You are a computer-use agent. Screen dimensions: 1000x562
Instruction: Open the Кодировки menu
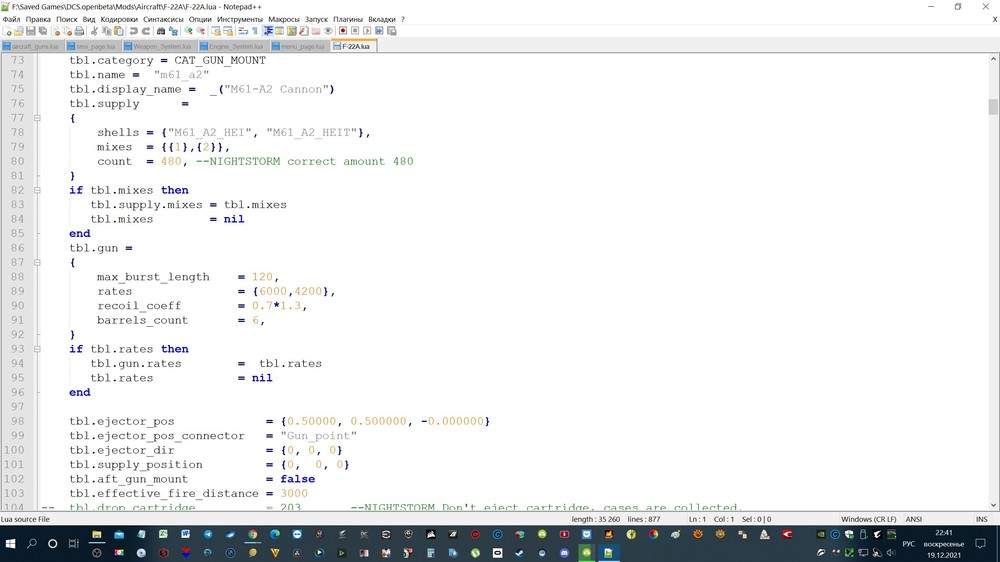119,19
